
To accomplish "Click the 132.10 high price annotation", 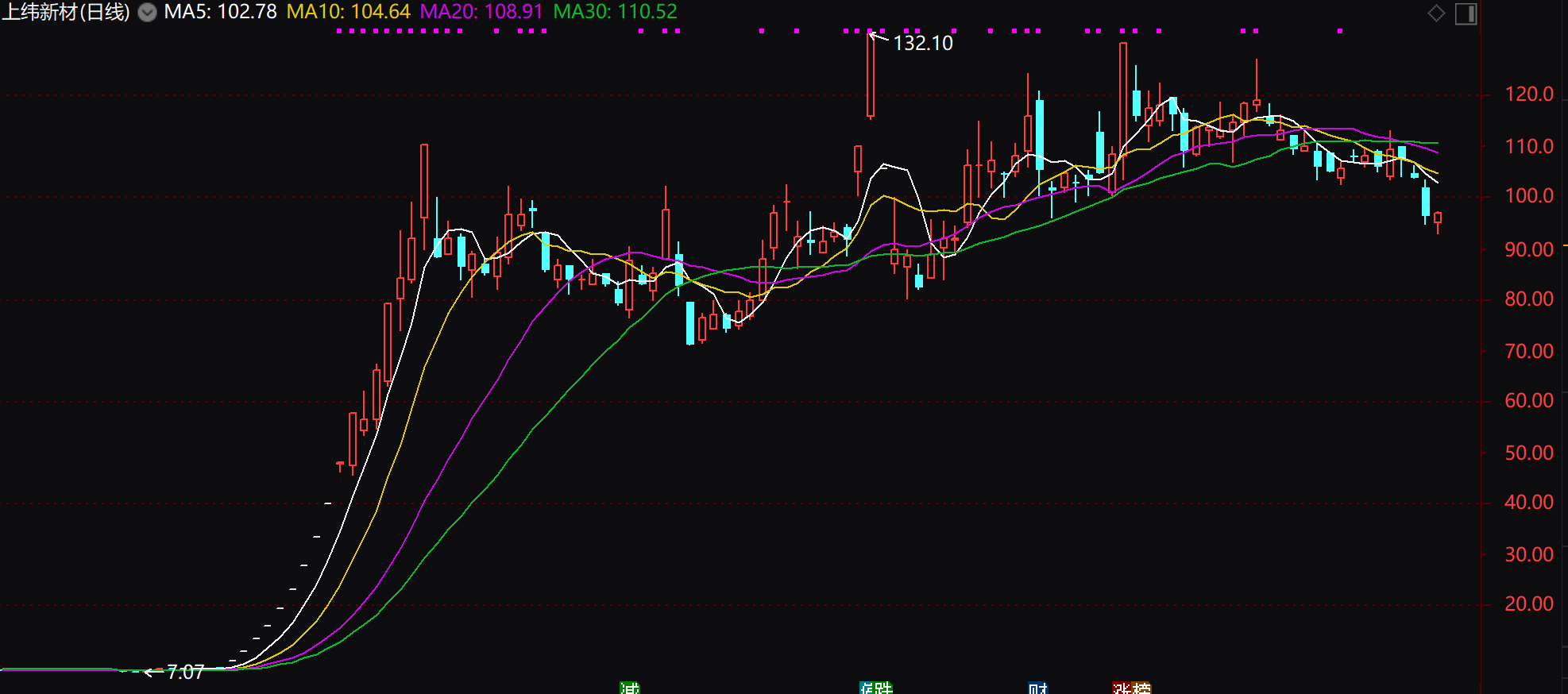I will tap(923, 43).
